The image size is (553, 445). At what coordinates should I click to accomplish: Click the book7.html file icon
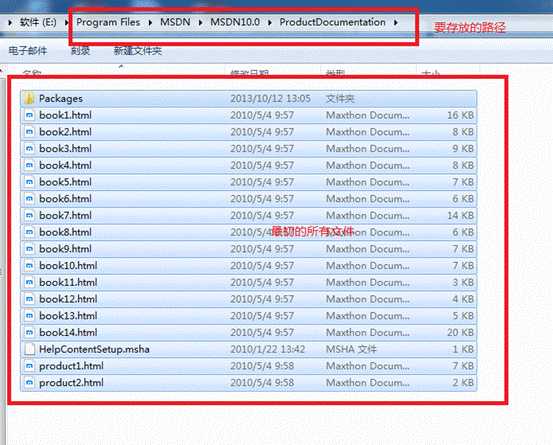(30, 215)
